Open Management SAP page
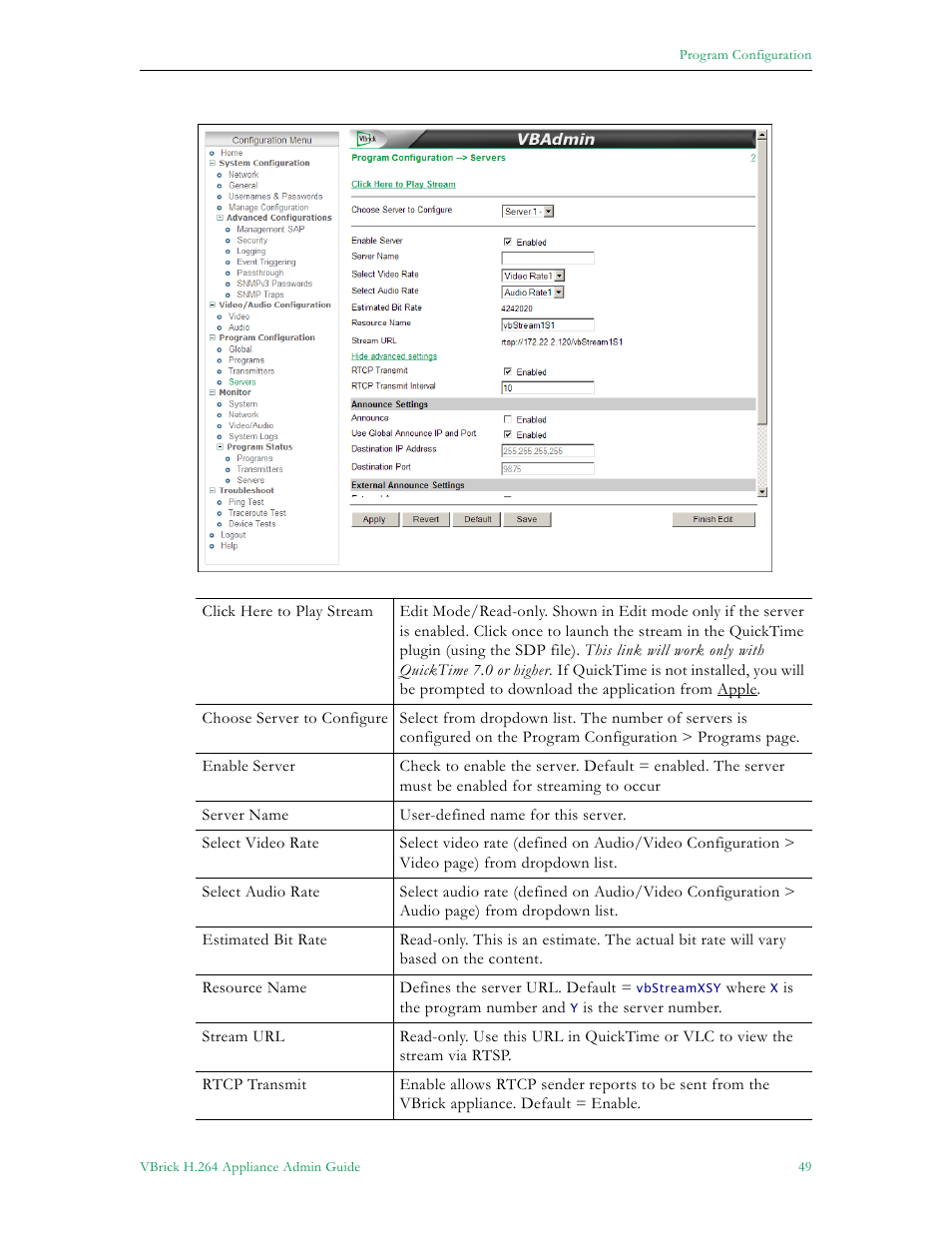The width and height of the screenshot is (952, 1233). [270, 230]
